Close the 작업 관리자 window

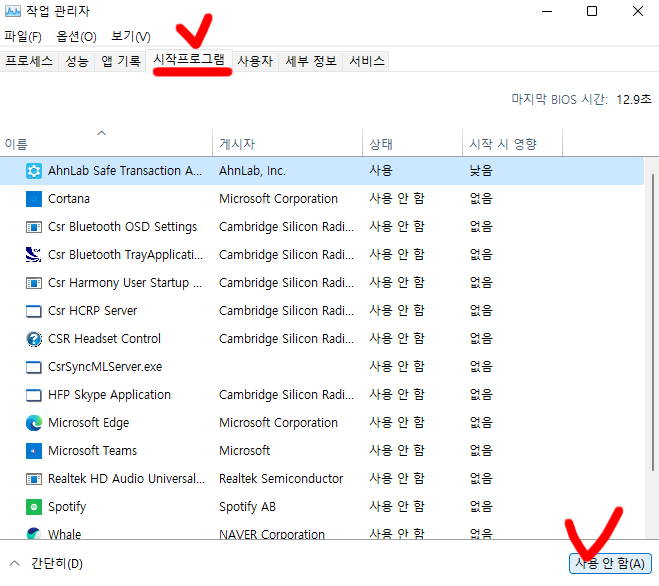click(638, 11)
